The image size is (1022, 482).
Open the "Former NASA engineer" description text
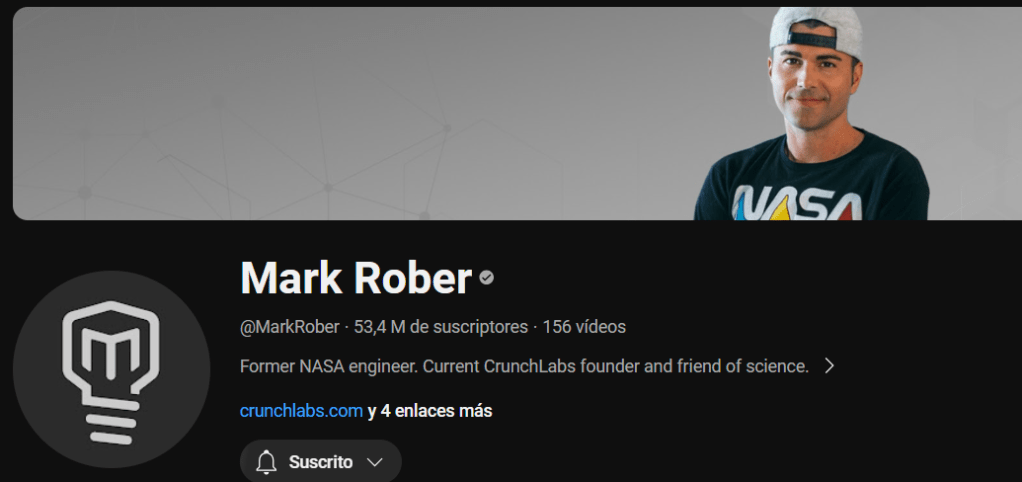point(524,366)
